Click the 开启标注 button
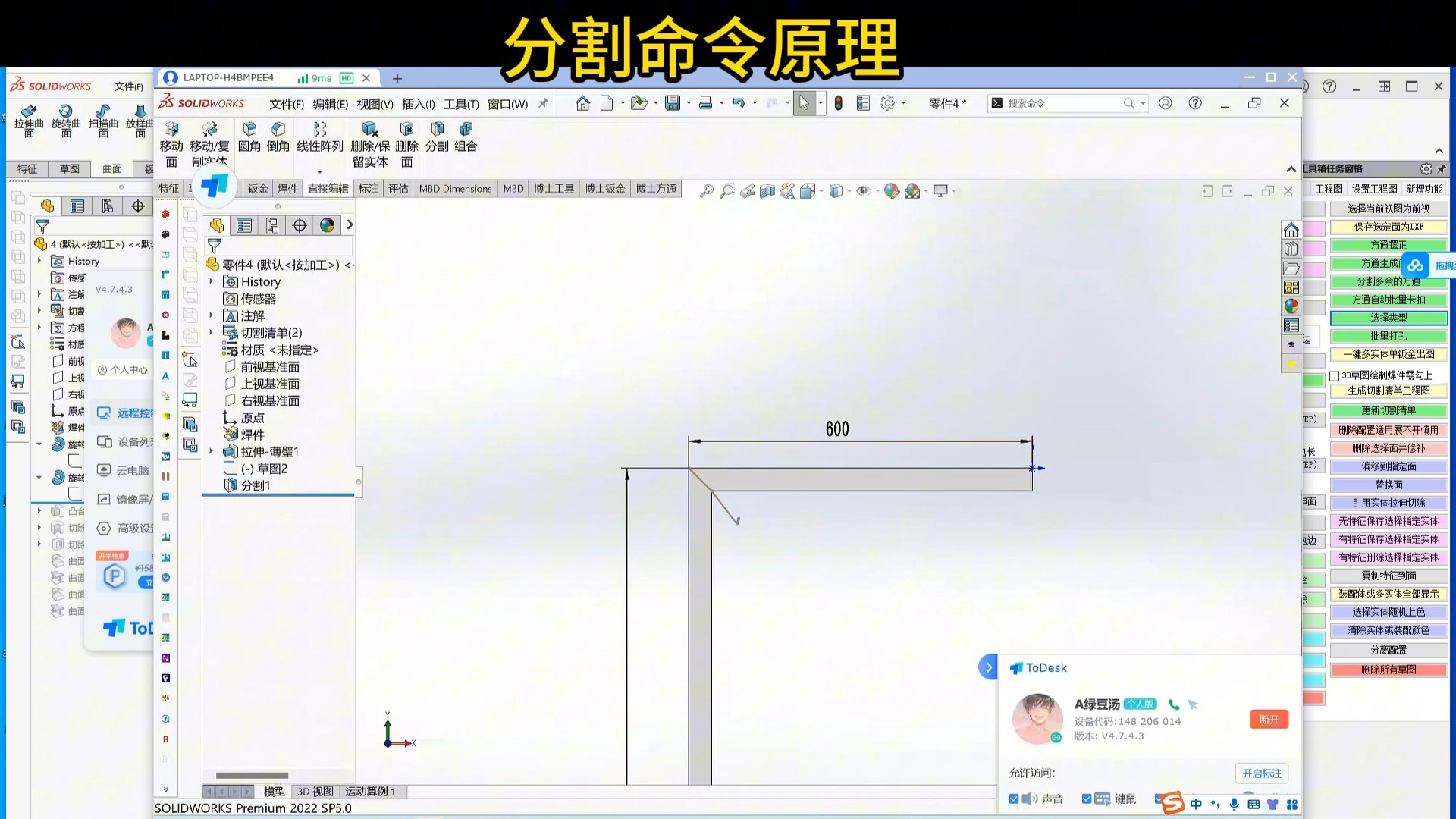 (1261, 773)
